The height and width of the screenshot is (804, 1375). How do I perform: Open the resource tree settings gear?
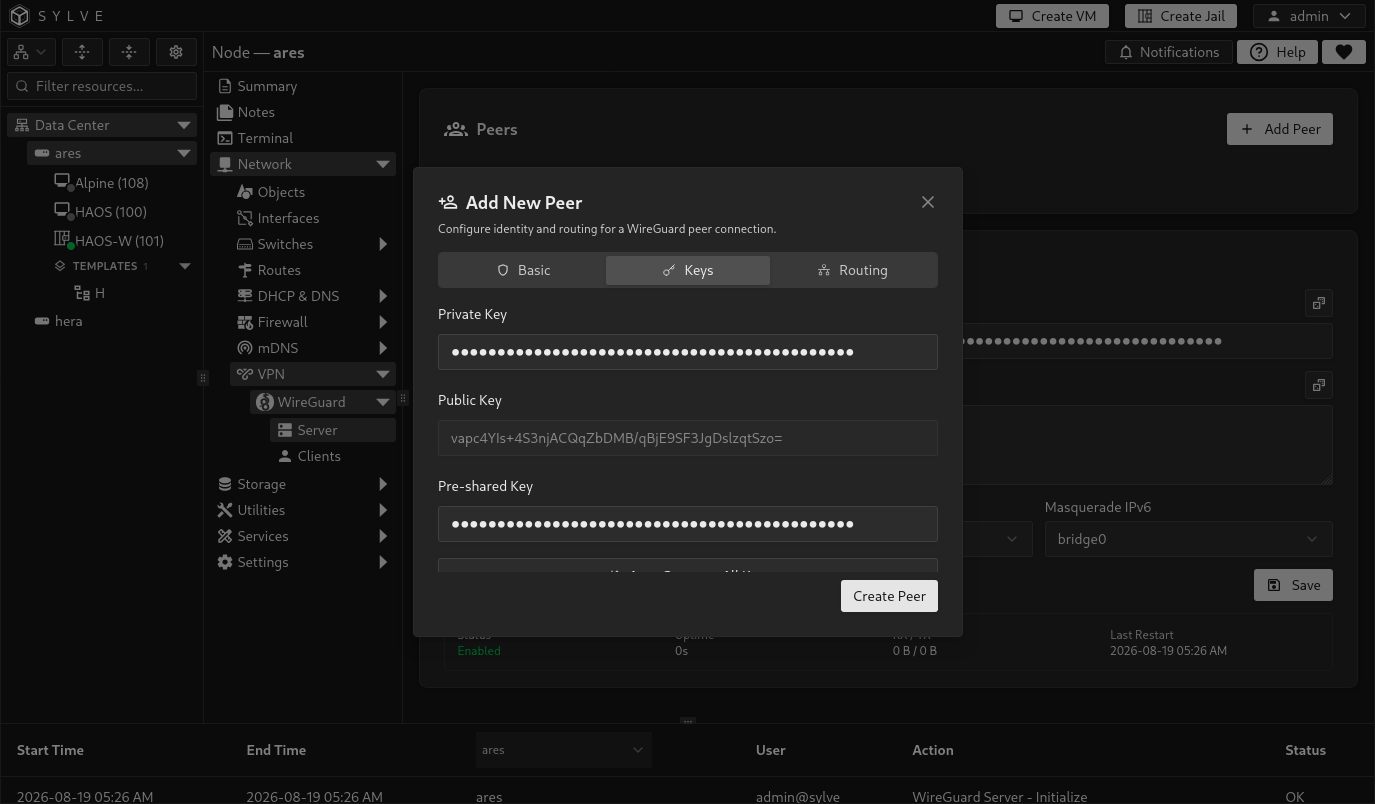click(x=176, y=52)
